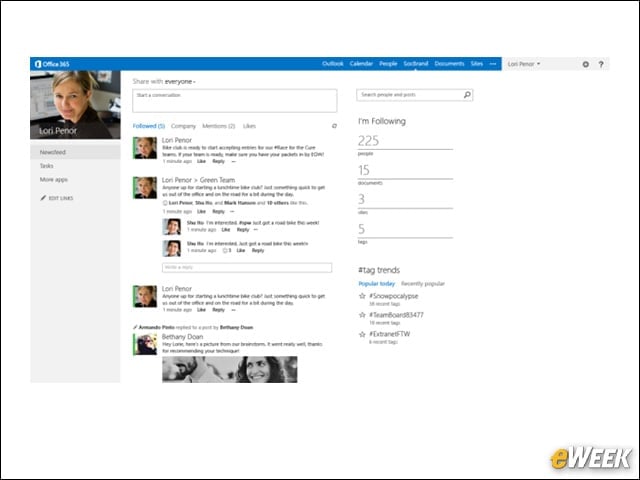Open the help question mark icon
The height and width of the screenshot is (480, 640).
[601, 64]
